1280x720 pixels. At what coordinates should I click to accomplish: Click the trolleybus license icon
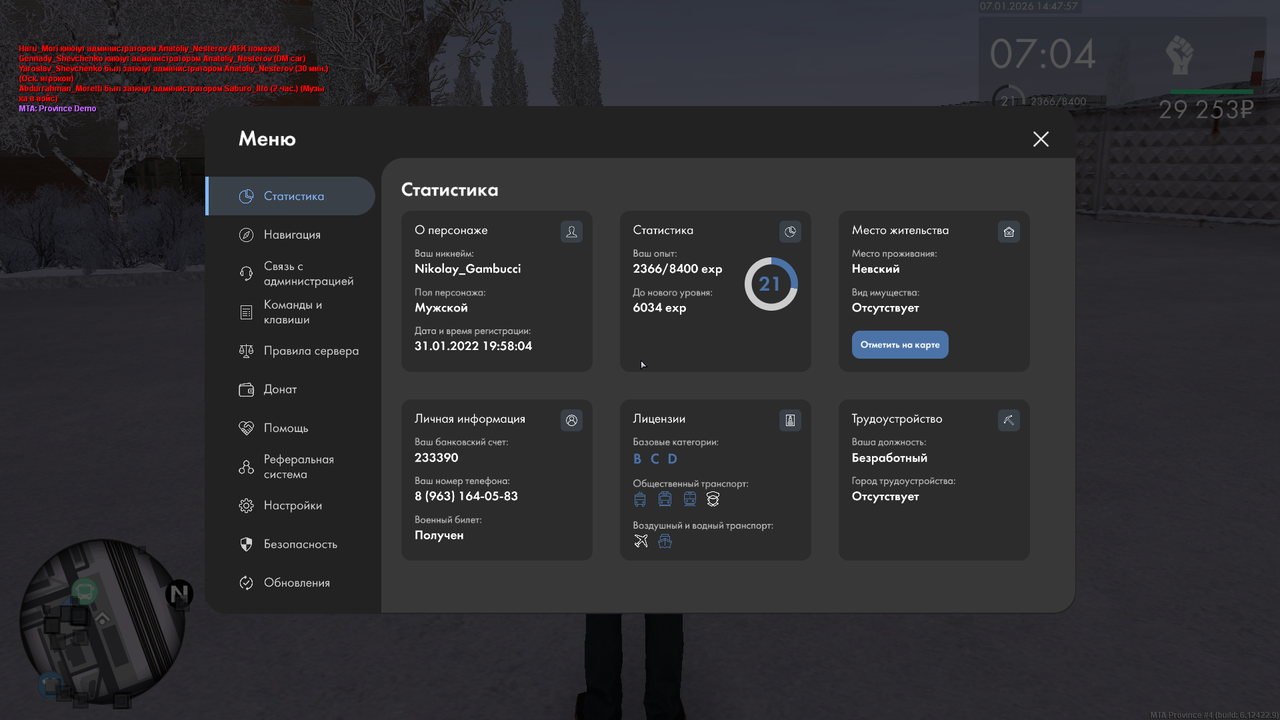point(640,499)
